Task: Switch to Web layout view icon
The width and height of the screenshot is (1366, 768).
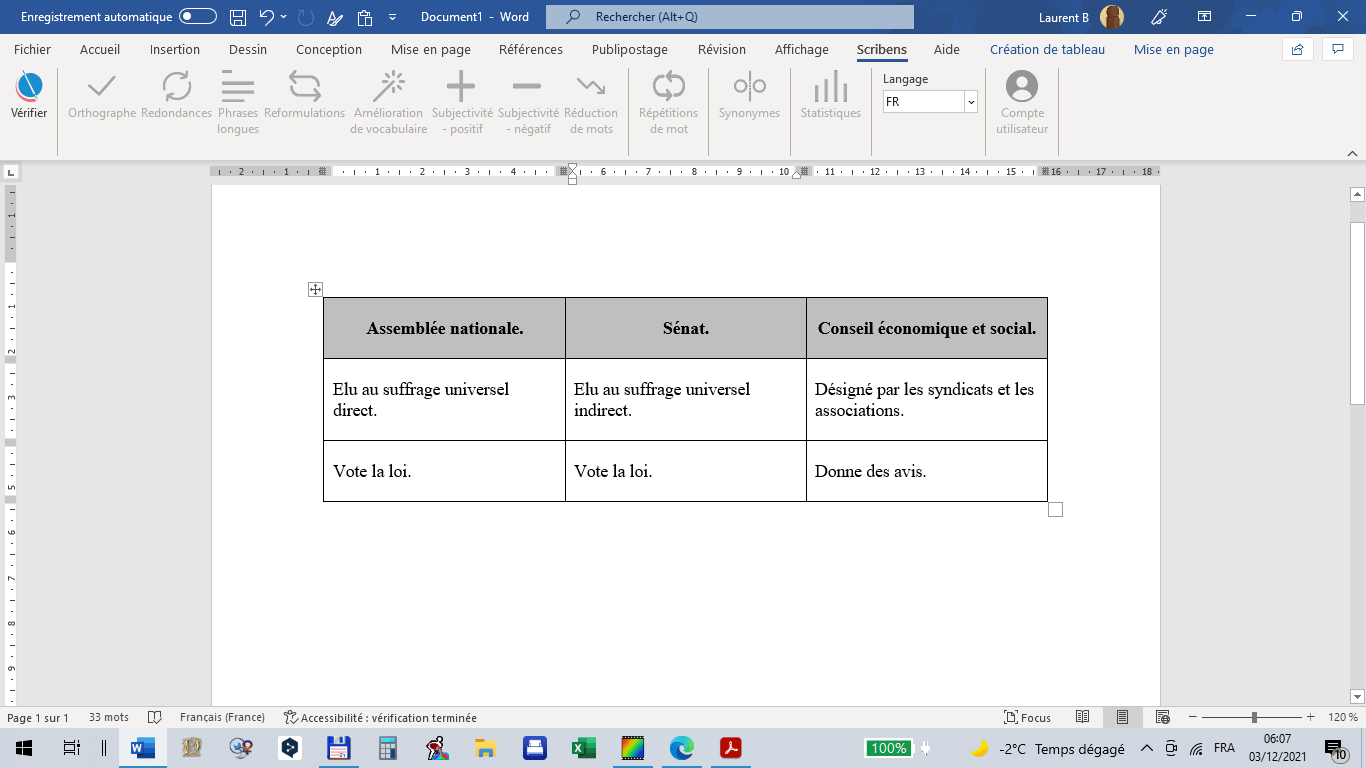Action: coord(1162,717)
